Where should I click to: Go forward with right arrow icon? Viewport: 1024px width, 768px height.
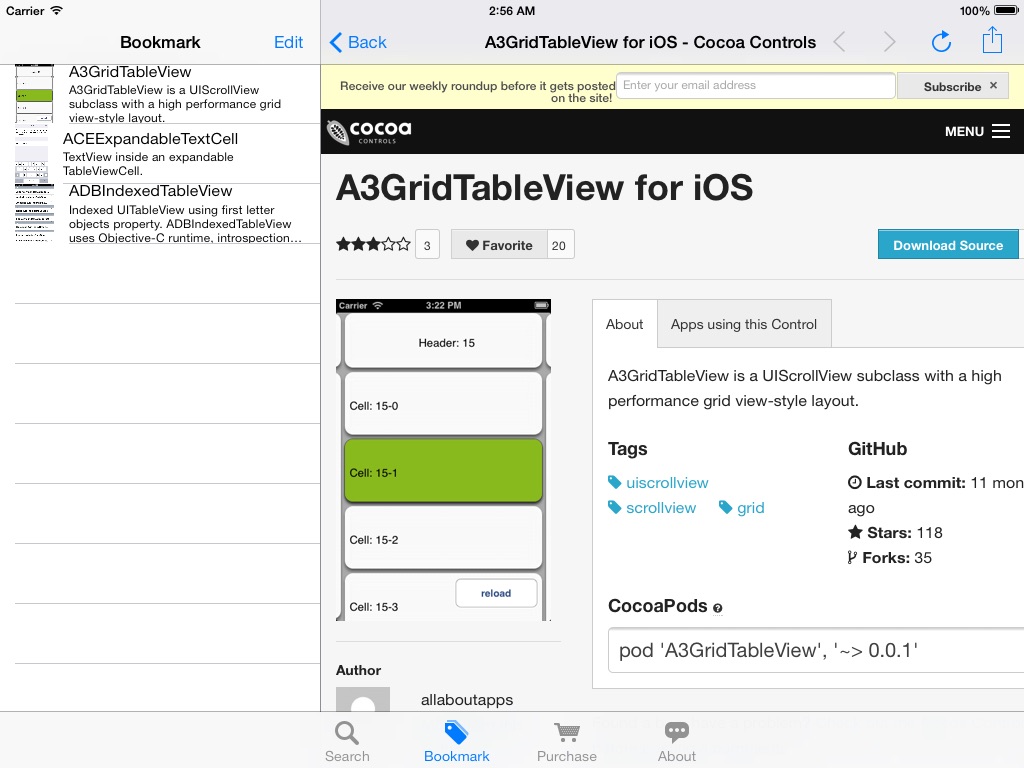coord(889,42)
